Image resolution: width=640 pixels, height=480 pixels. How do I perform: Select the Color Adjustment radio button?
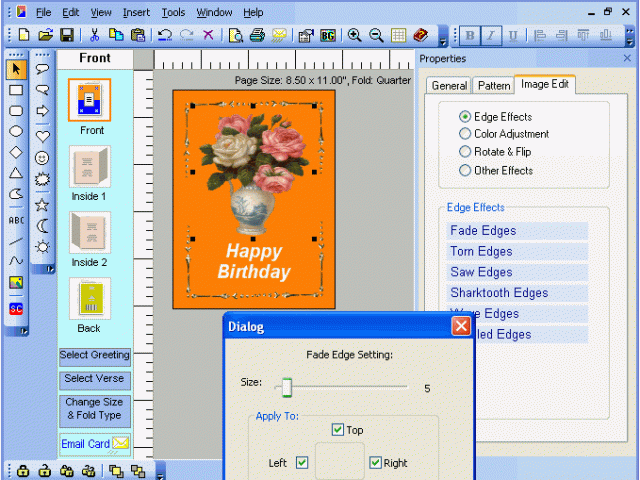coord(465,134)
